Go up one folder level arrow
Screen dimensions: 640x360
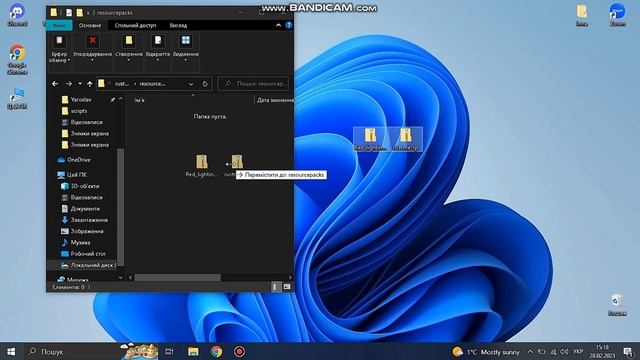pos(89,84)
